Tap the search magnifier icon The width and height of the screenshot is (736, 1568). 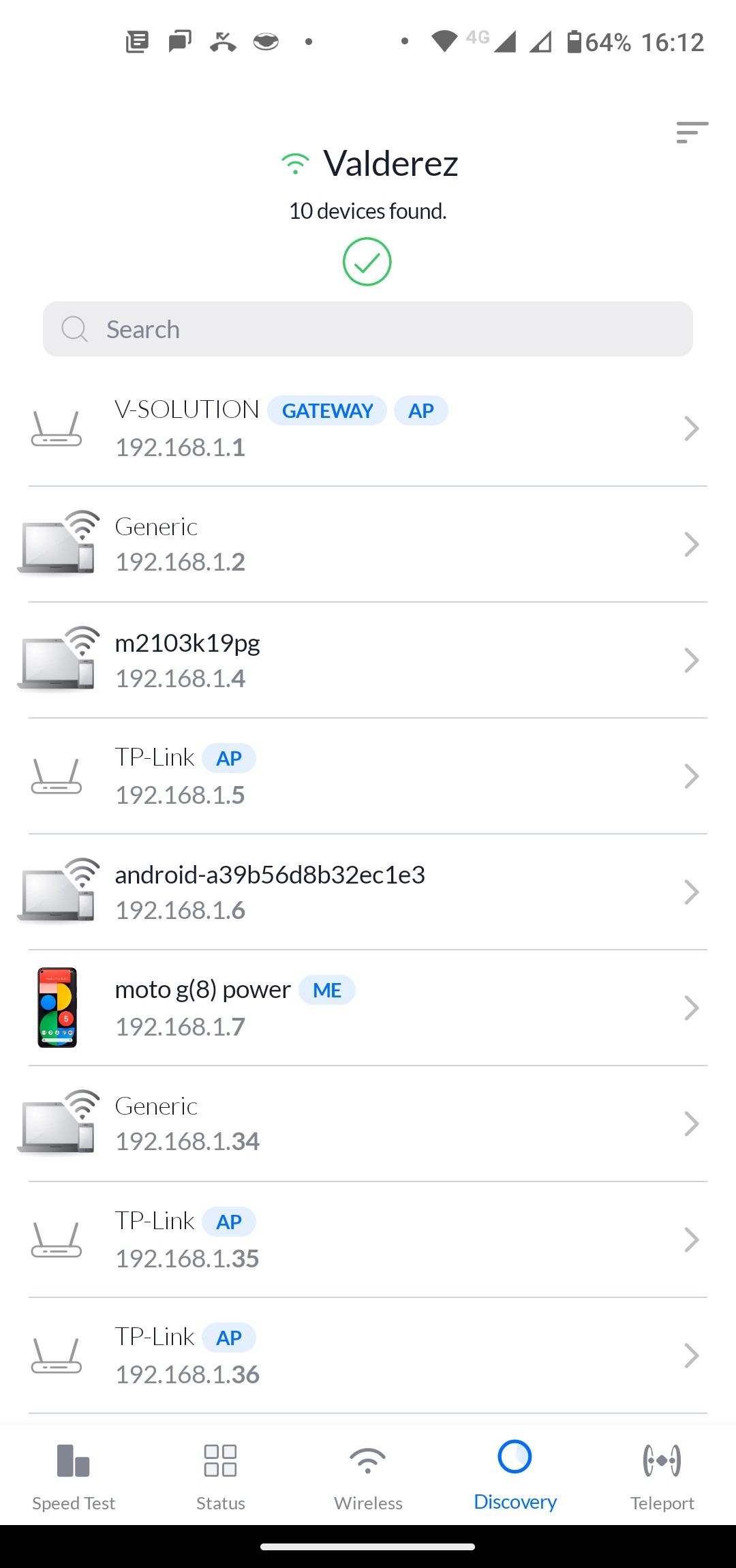coord(74,329)
